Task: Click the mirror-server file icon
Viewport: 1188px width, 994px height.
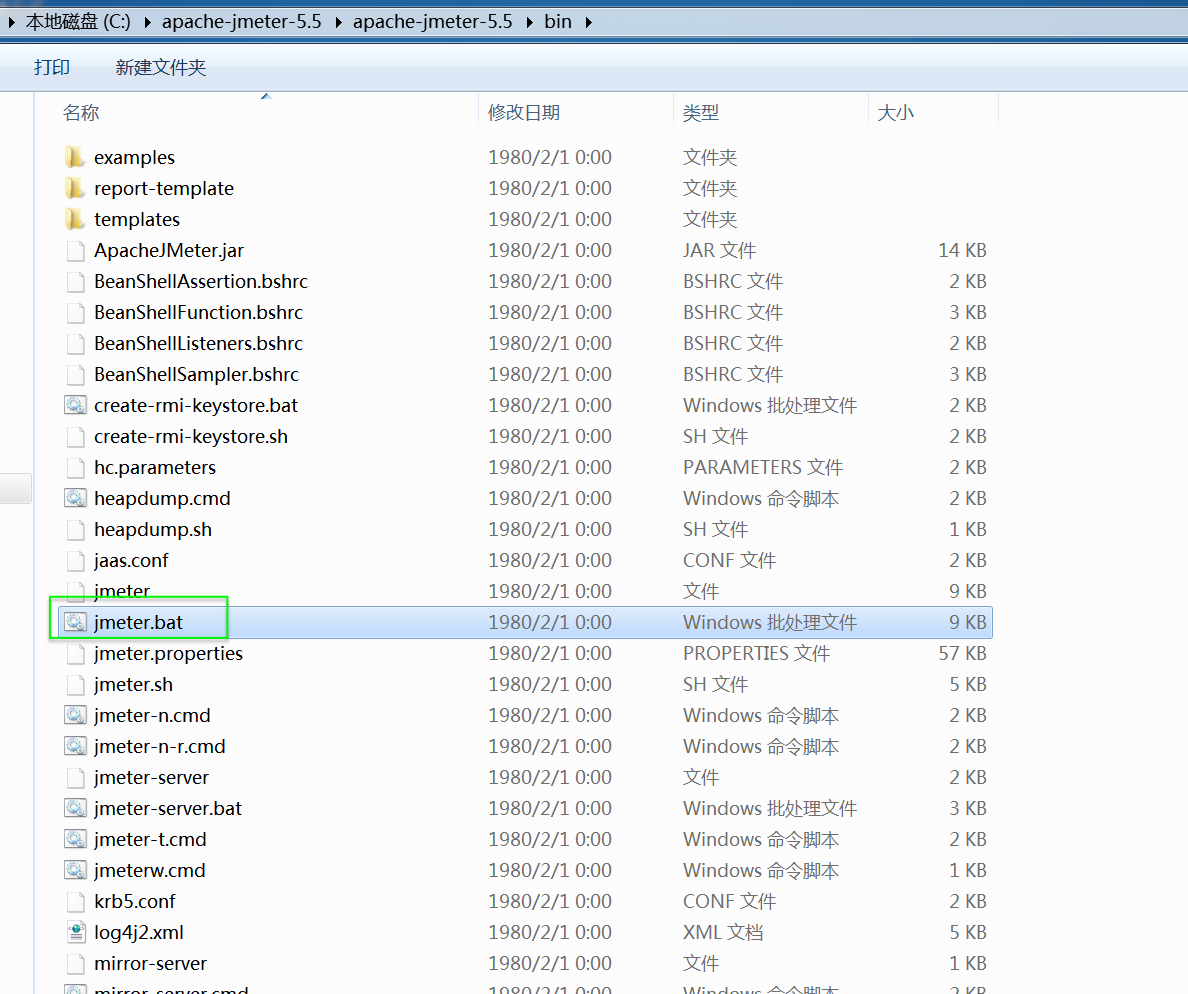Action: click(x=75, y=964)
